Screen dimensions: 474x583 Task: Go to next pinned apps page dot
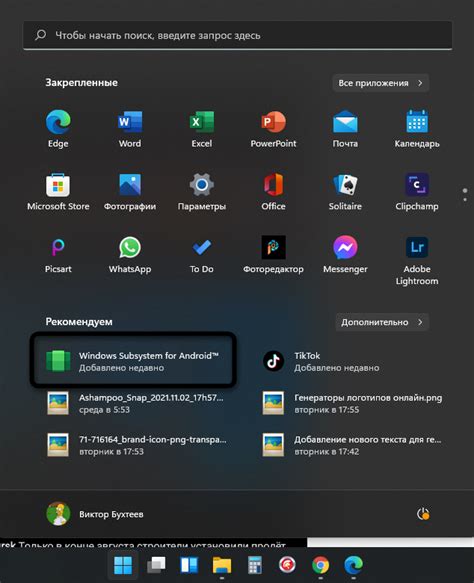(465, 200)
